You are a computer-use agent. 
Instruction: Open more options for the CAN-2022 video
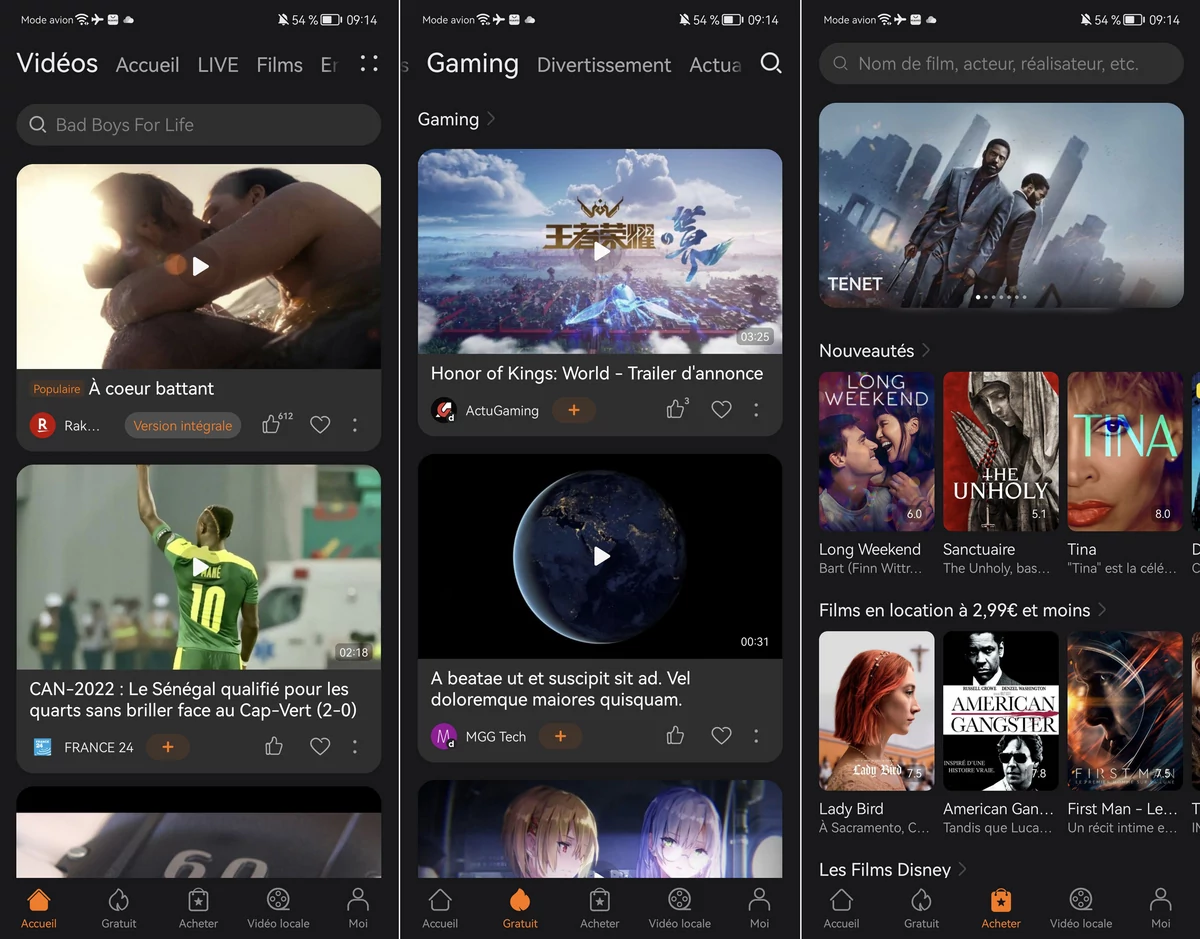(x=355, y=746)
